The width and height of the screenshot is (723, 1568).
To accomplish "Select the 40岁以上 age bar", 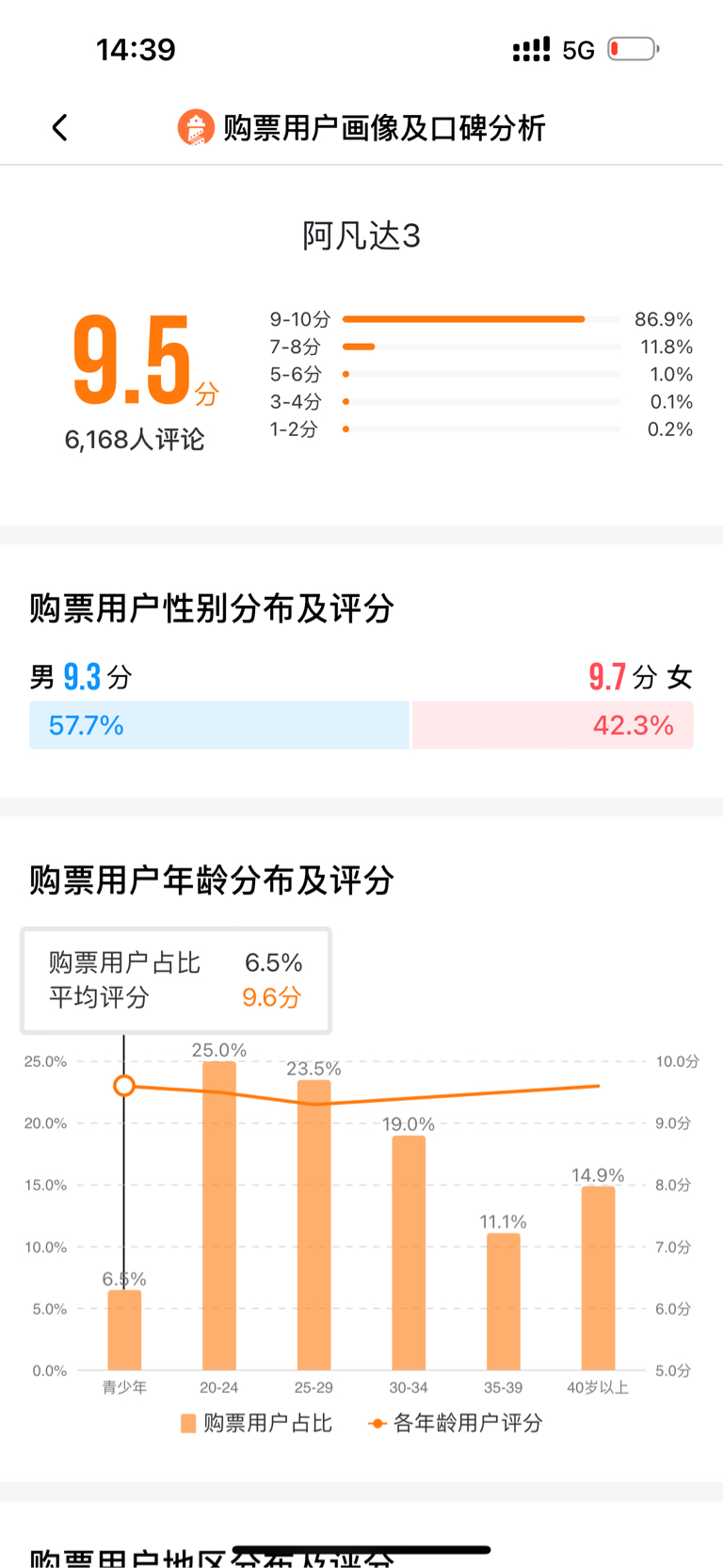I will pyautogui.click(x=598, y=1278).
